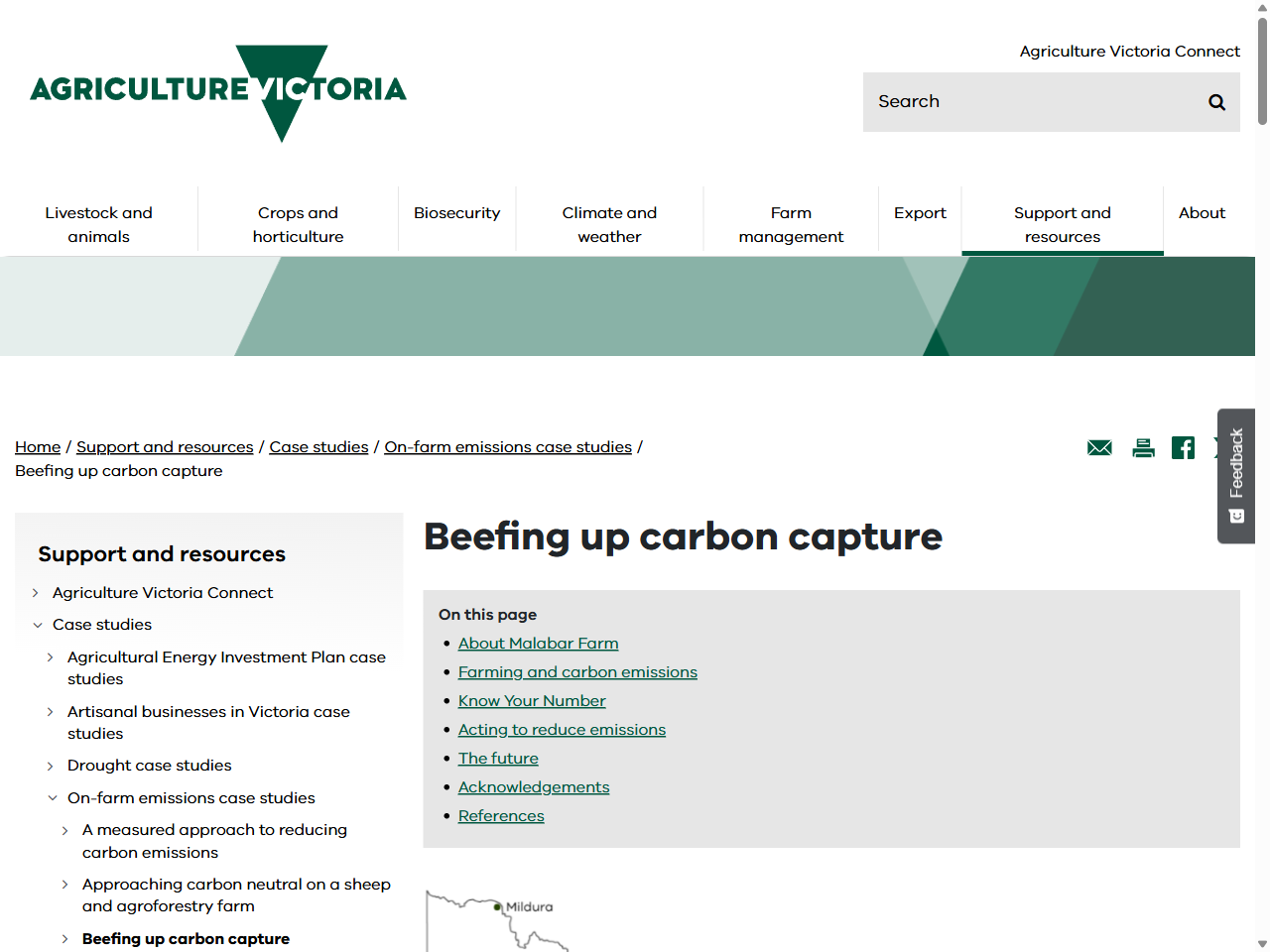Share the page via the Facebook icon
The image size is (1270, 952).
[1183, 447]
